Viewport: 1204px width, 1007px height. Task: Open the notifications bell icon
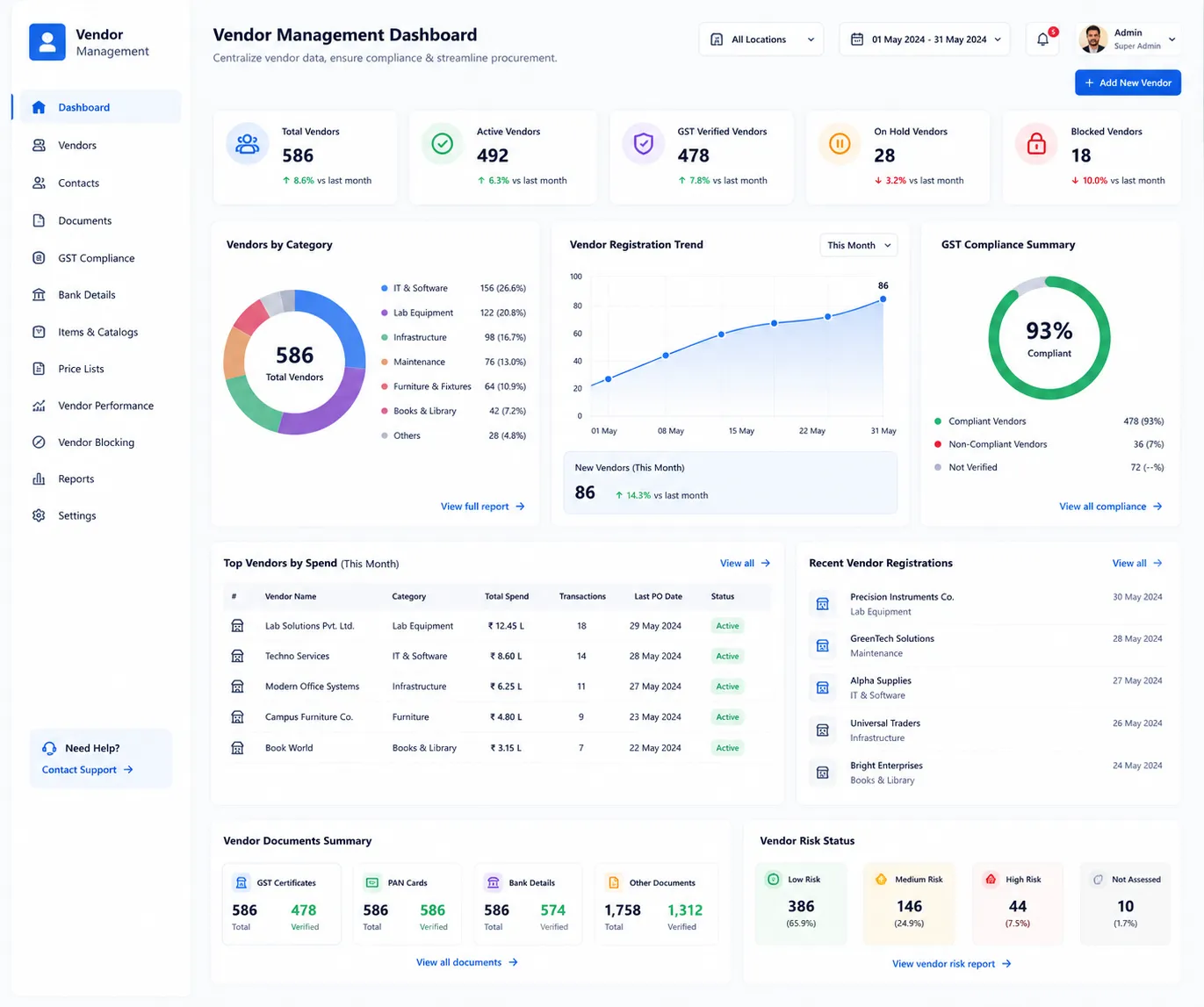[1042, 40]
